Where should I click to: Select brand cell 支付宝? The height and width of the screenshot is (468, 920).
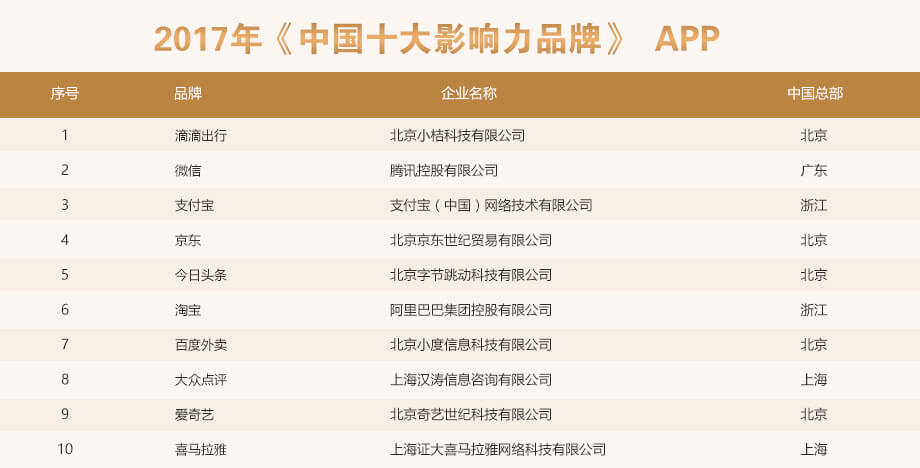(x=194, y=205)
